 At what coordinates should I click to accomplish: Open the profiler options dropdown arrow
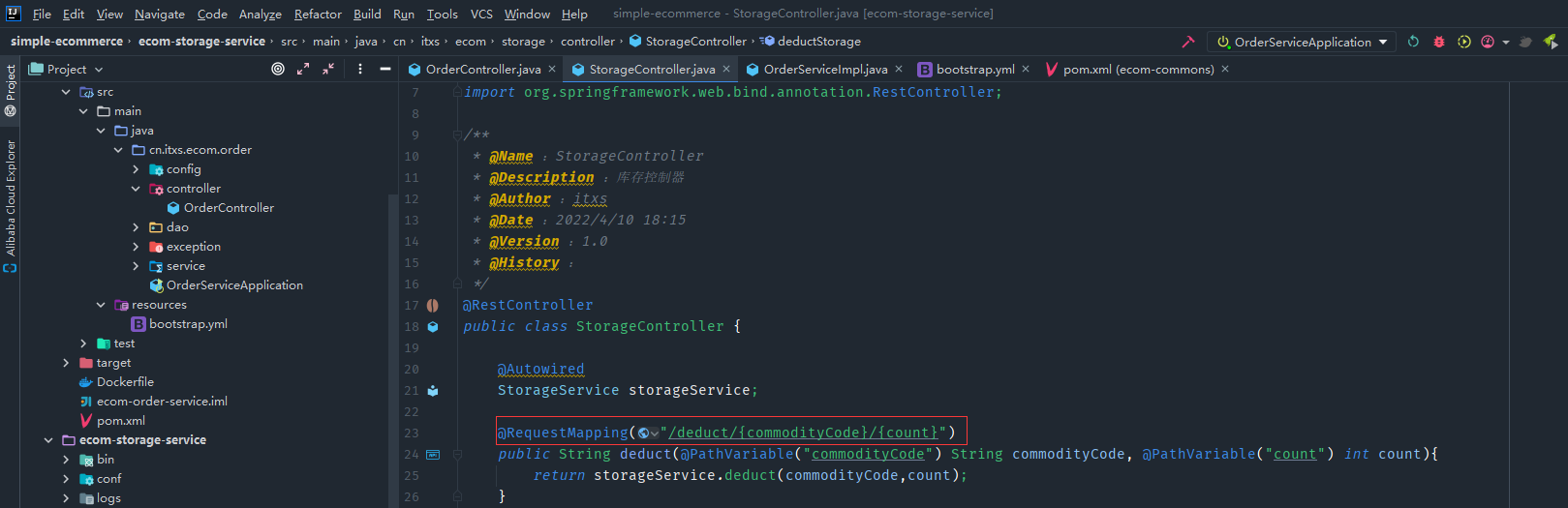point(1506,43)
